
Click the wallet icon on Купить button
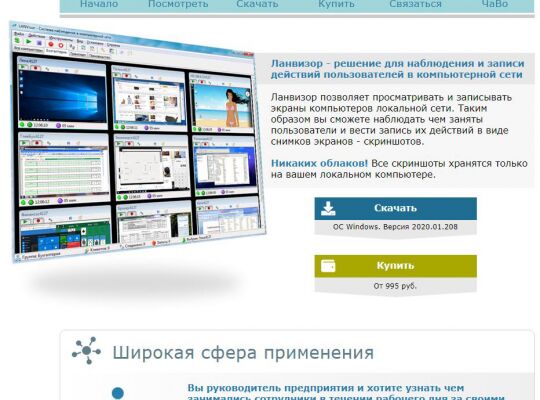328,266
